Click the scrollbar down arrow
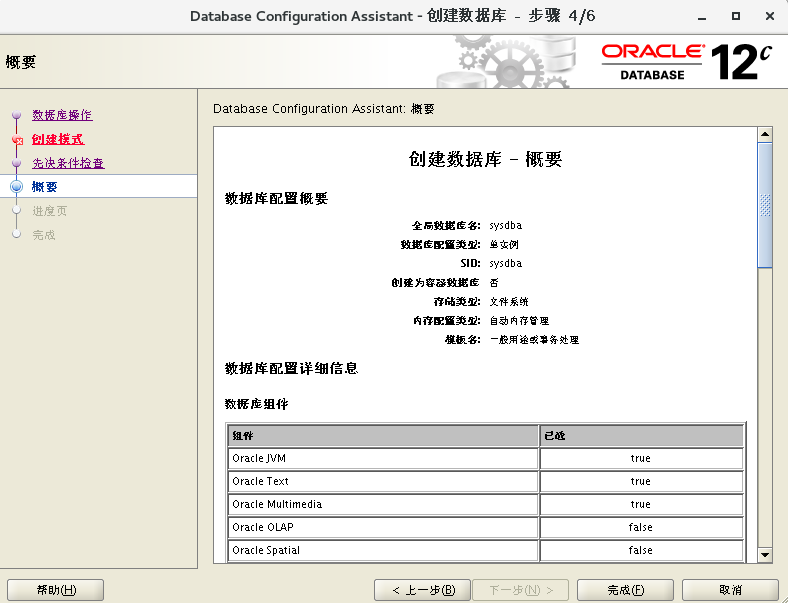788x603 pixels. click(x=765, y=555)
